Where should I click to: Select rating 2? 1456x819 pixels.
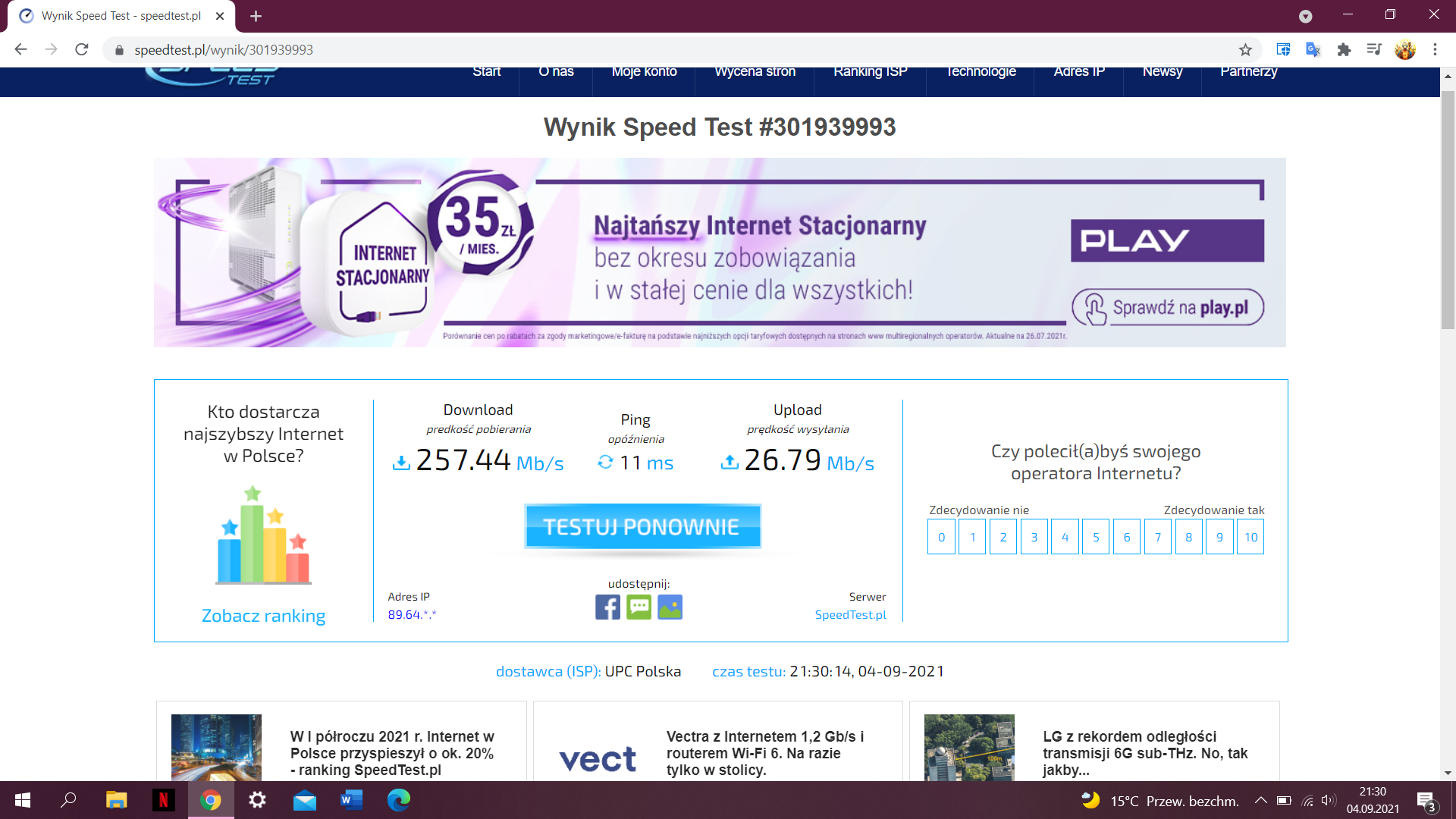point(1003,537)
